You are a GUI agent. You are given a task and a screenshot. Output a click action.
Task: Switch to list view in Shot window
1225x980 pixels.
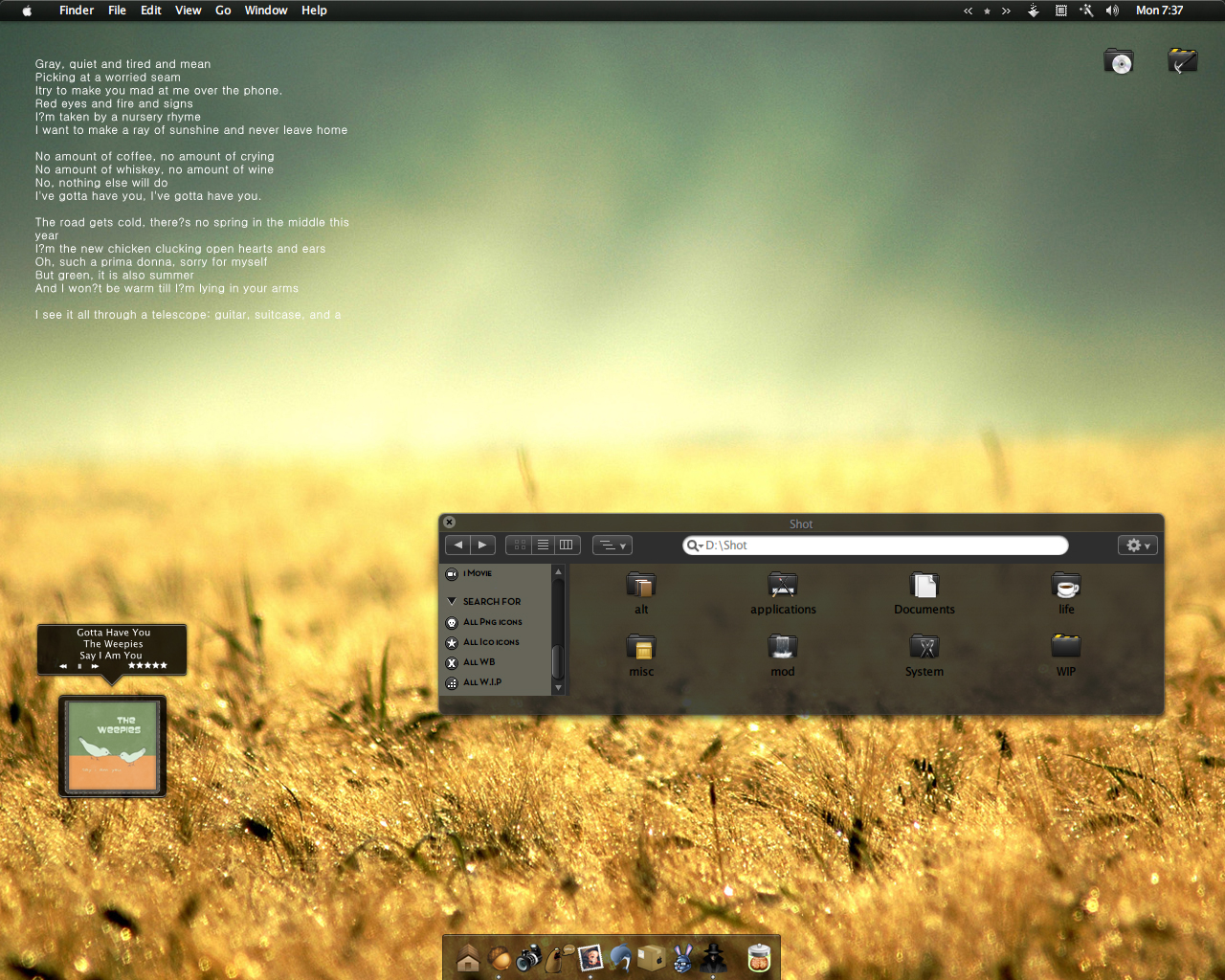pyautogui.click(x=543, y=545)
